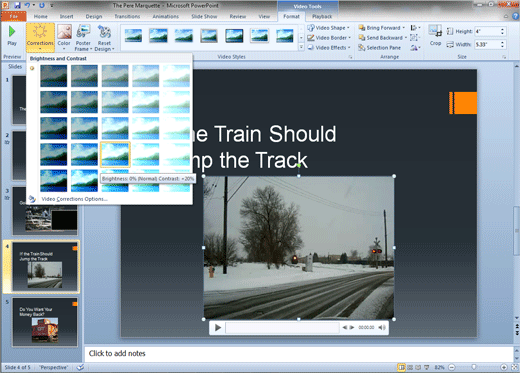Select the Crop tool

point(435,35)
